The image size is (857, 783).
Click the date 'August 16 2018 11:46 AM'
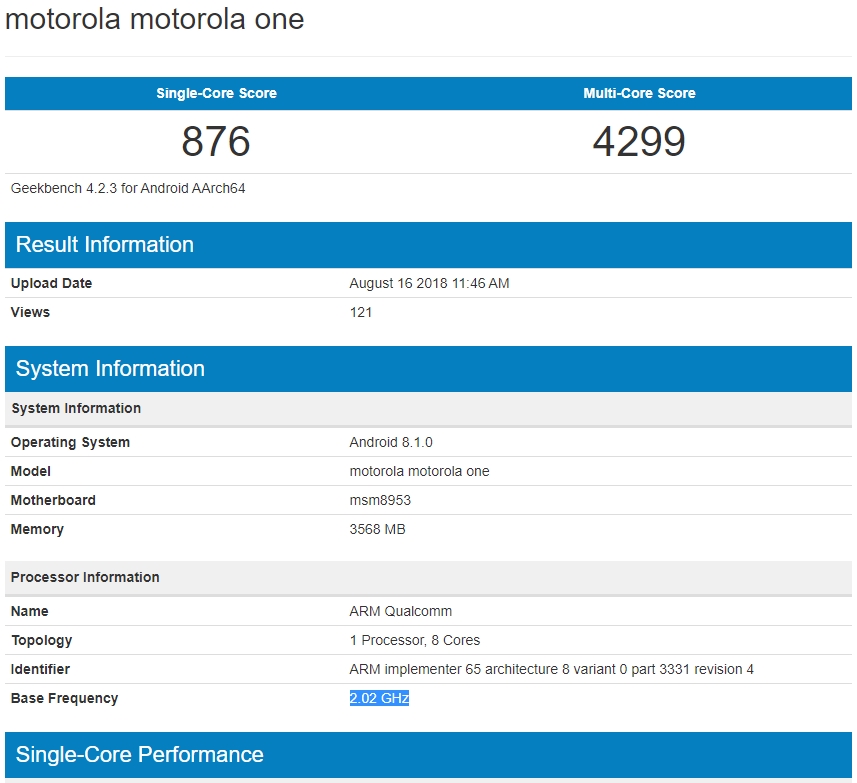click(x=429, y=283)
